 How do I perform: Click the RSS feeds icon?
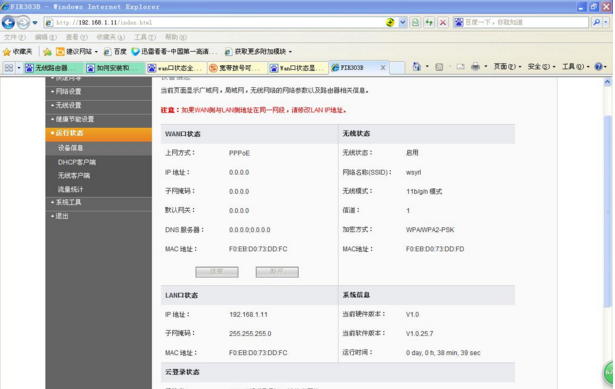coord(439,67)
